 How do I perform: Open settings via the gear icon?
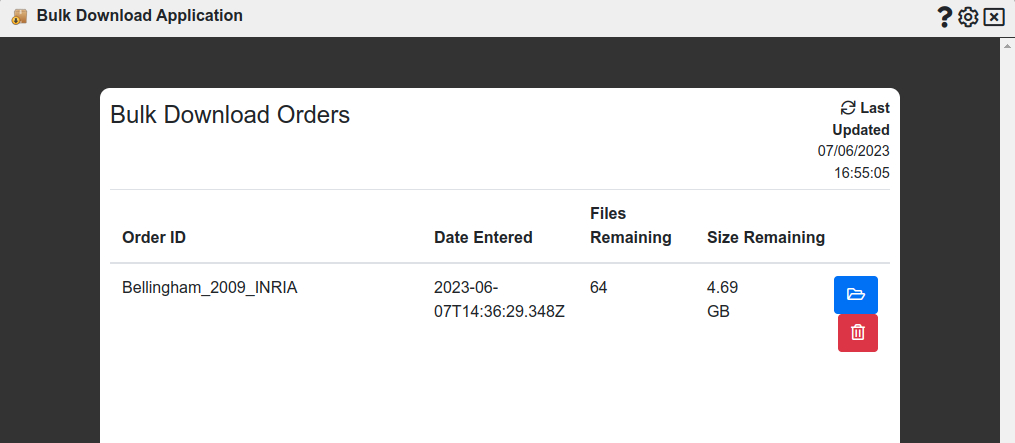click(968, 17)
